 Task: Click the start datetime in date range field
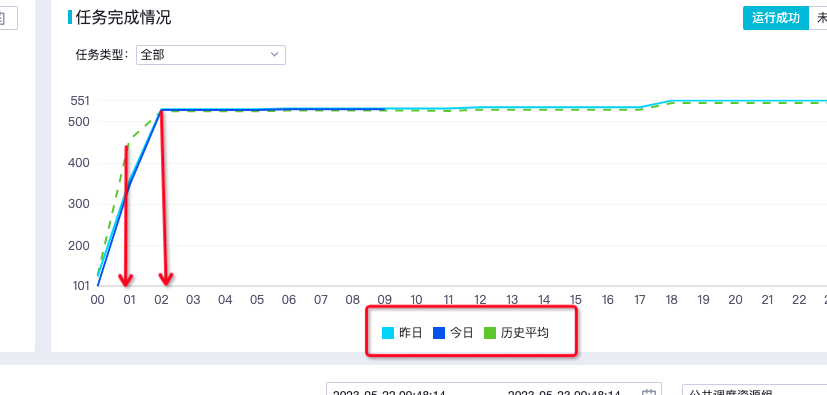click(389, 392)
